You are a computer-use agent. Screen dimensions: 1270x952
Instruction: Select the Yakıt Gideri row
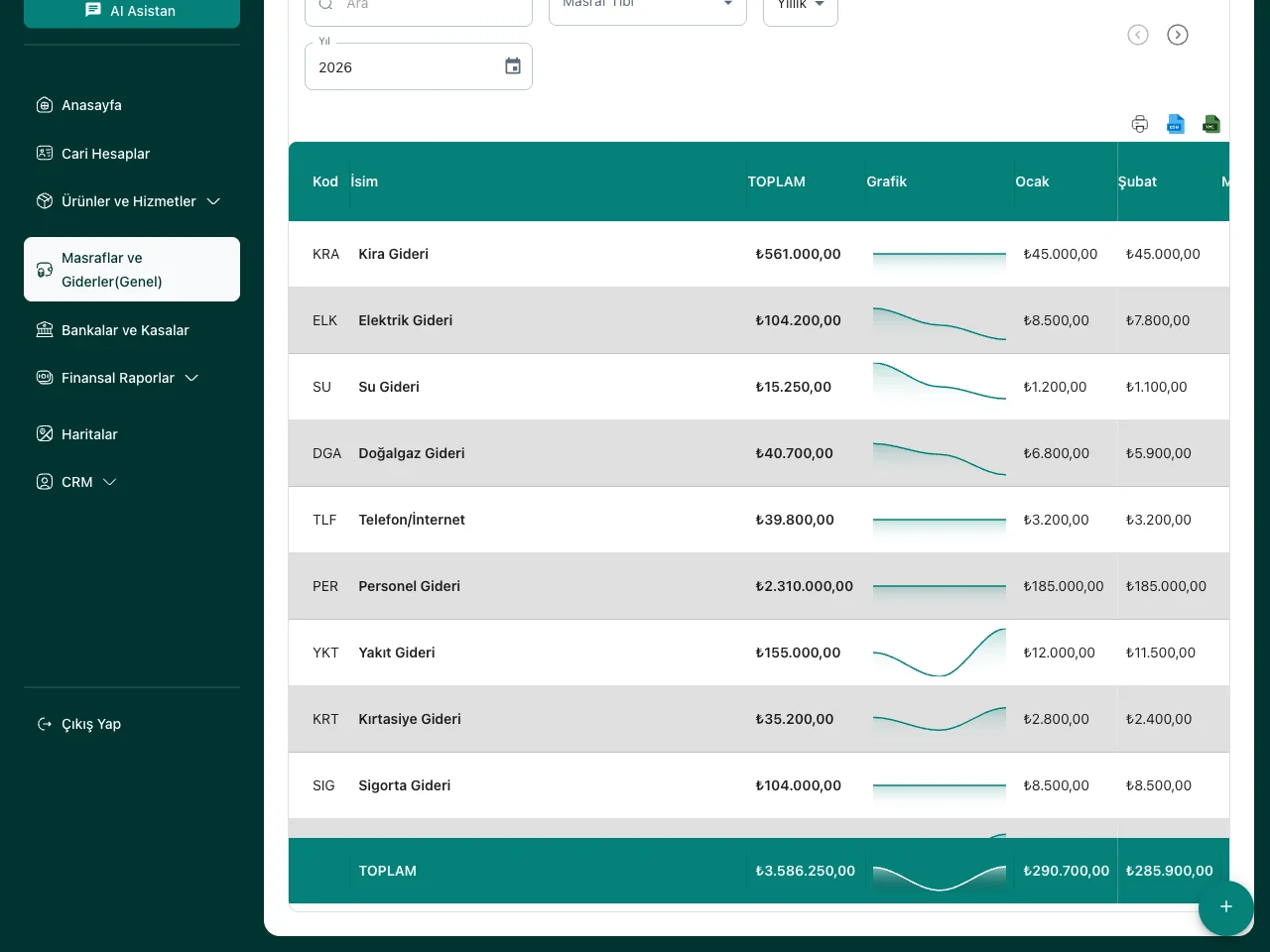(x=397, y=653)
